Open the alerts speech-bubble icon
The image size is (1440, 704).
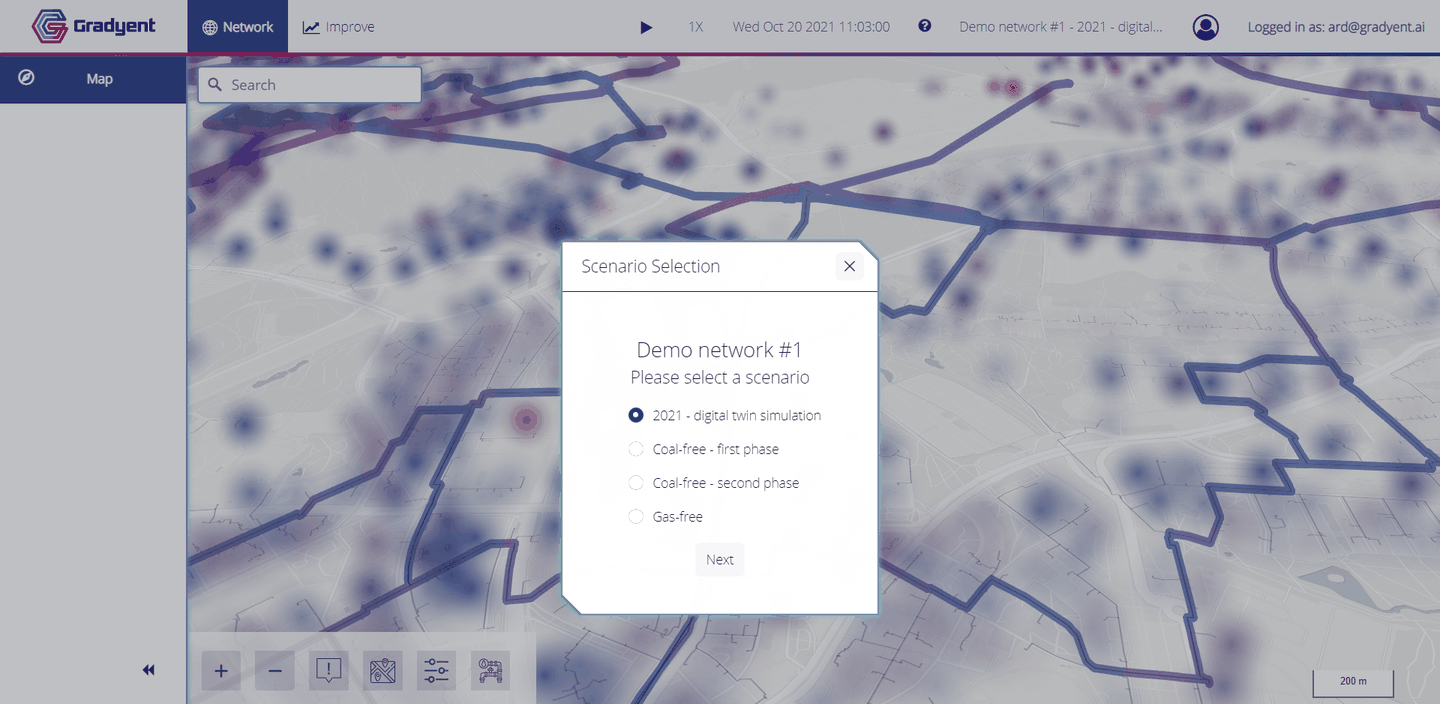(329, 671)
